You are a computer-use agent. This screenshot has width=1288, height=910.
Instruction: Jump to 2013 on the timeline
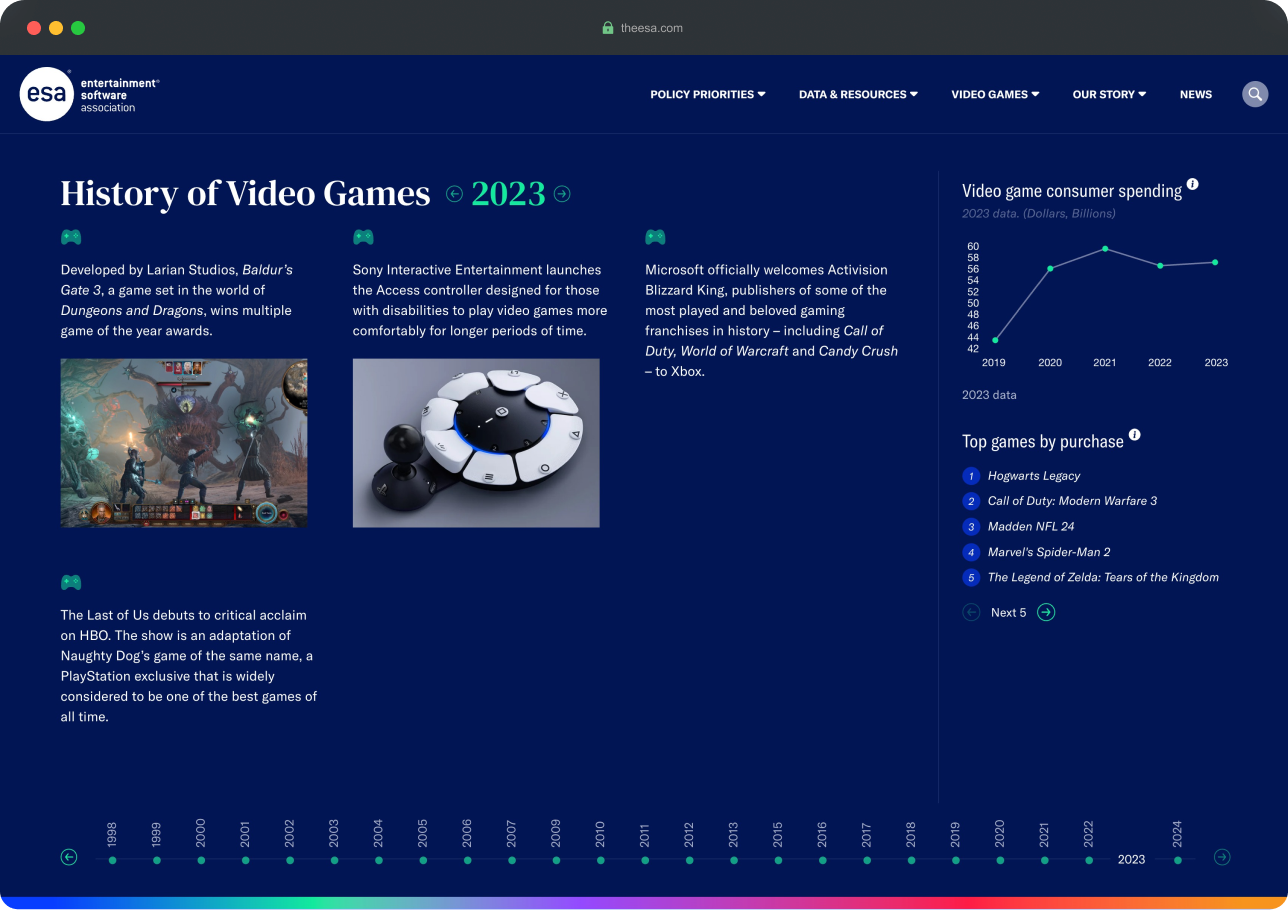click(733, 843)
